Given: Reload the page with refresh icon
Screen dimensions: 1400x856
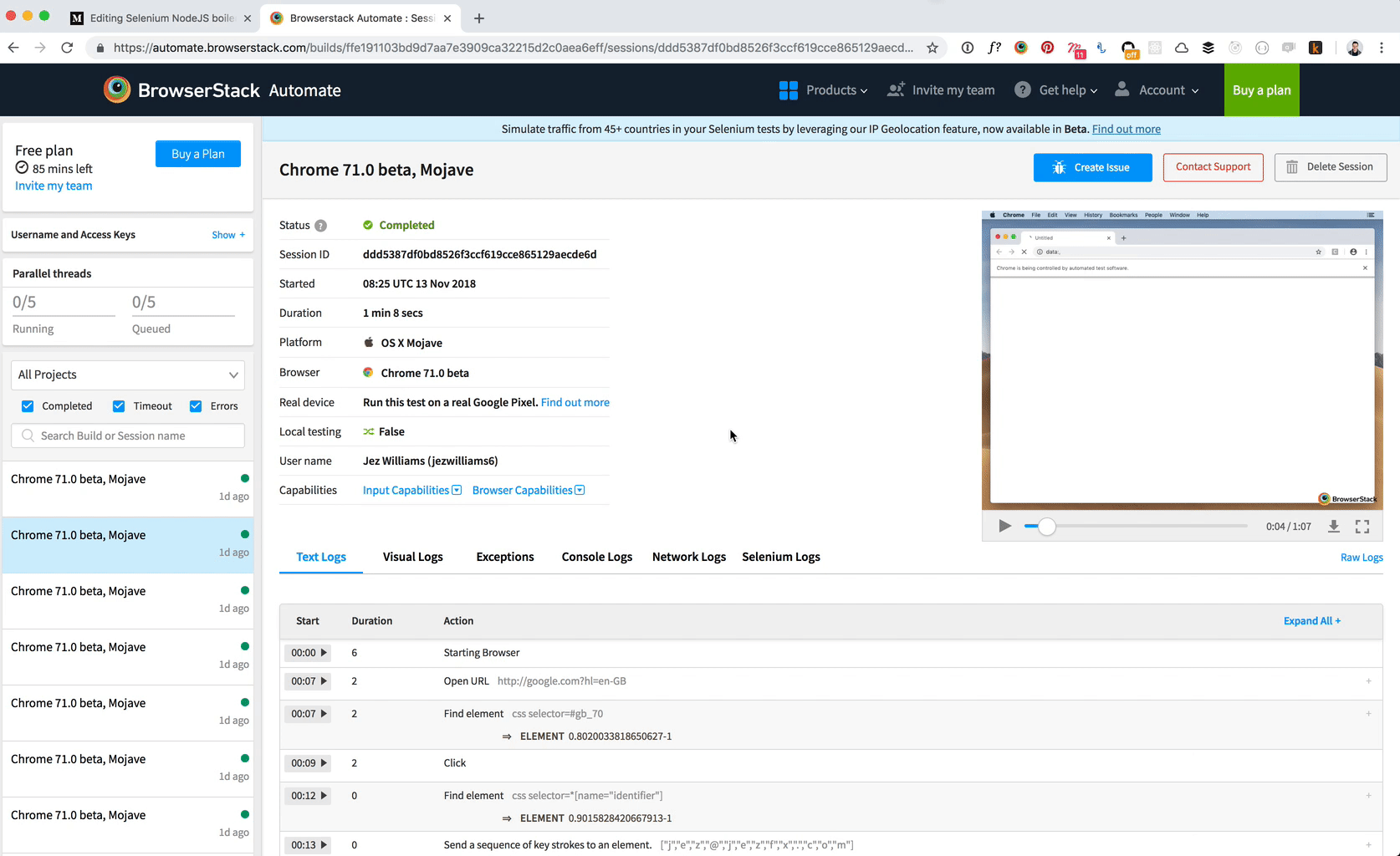Looking at the screenshot, I should (x=67, y=48).
